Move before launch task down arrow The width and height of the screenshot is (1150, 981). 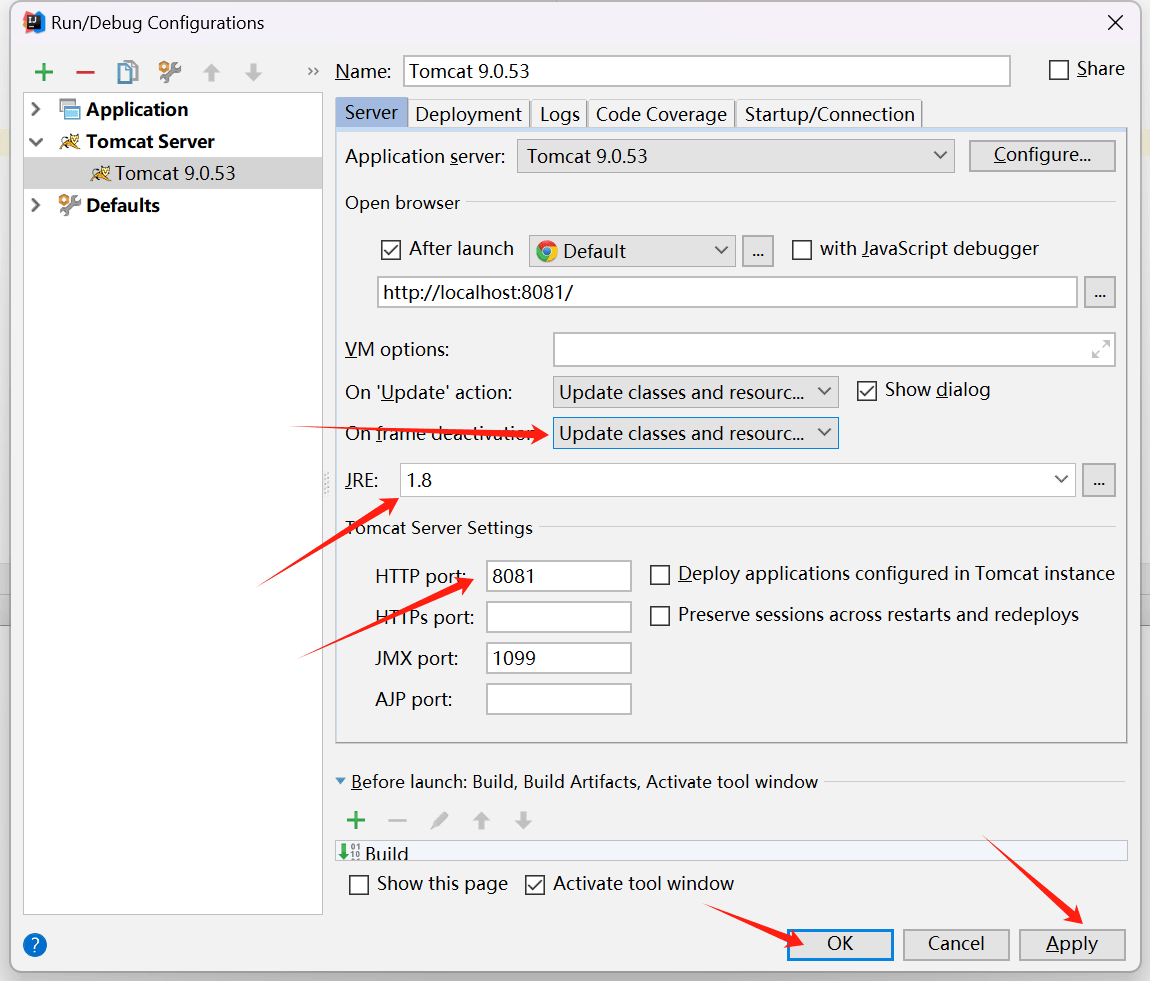(523, 820)
